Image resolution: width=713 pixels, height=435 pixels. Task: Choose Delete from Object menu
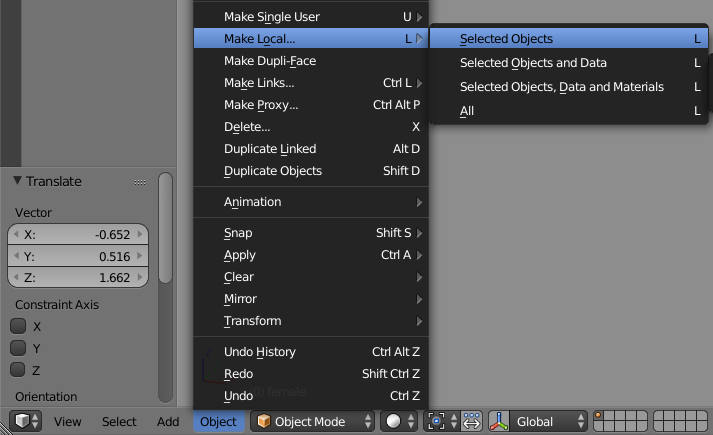311,126
